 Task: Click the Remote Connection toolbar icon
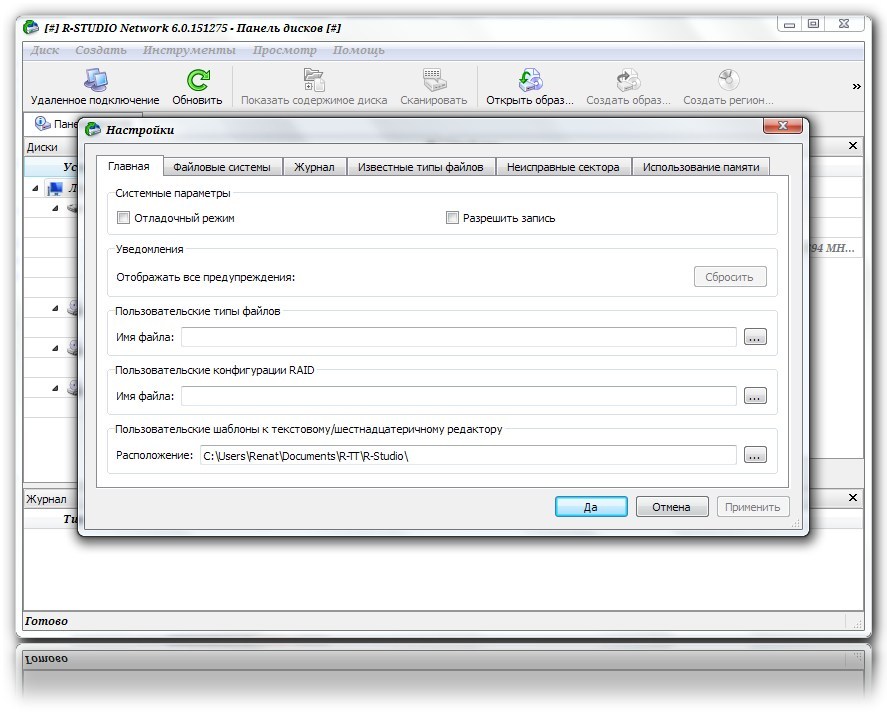[95, 80]
